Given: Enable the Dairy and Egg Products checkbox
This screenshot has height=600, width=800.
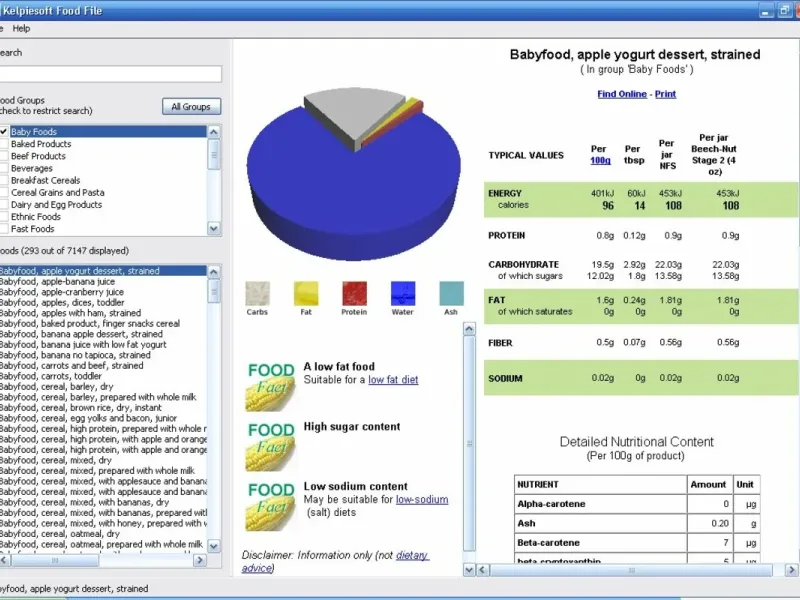Looking at the screenshot, I should coord(3,205).
